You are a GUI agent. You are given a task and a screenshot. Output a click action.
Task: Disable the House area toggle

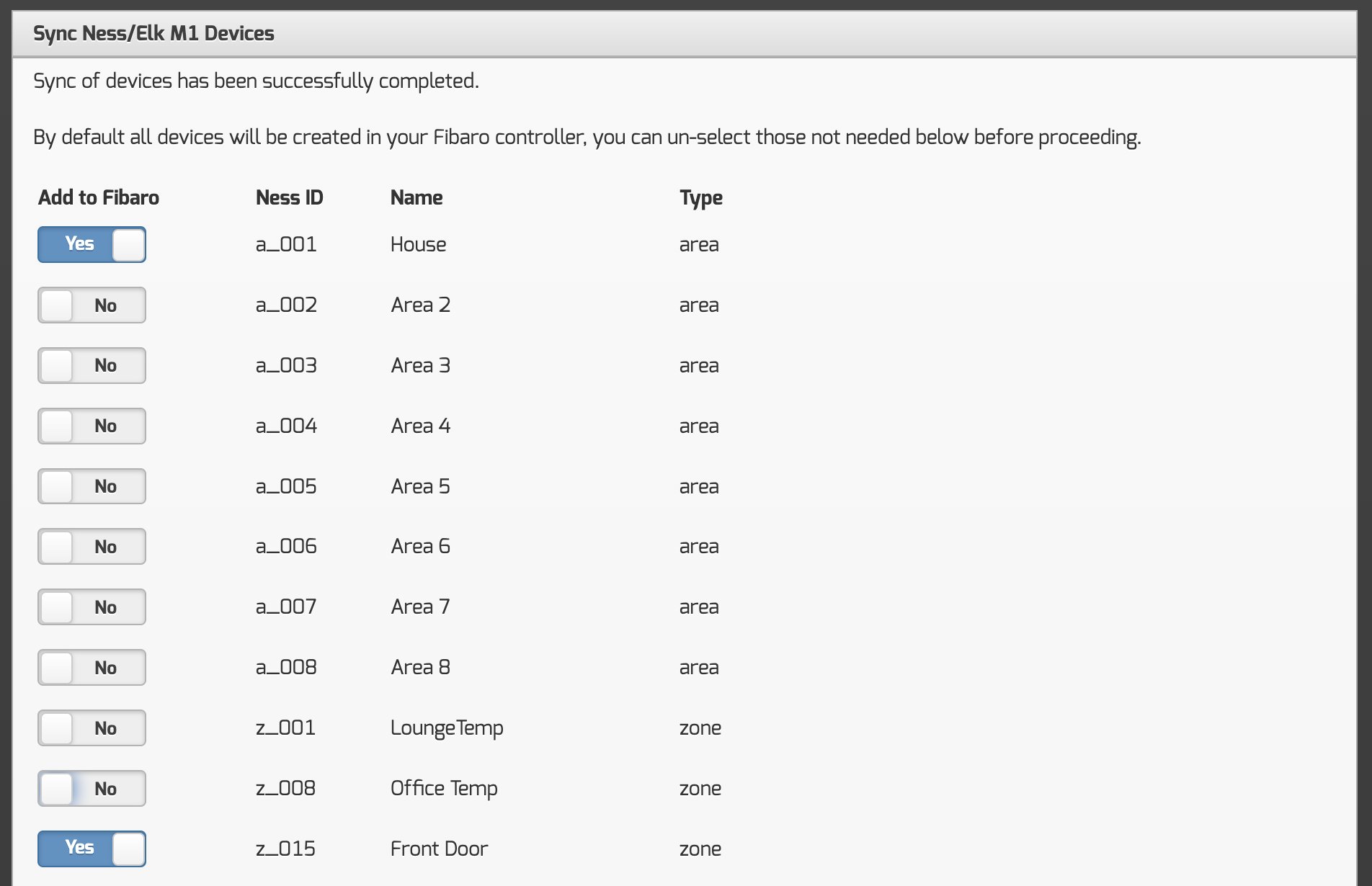92,245
